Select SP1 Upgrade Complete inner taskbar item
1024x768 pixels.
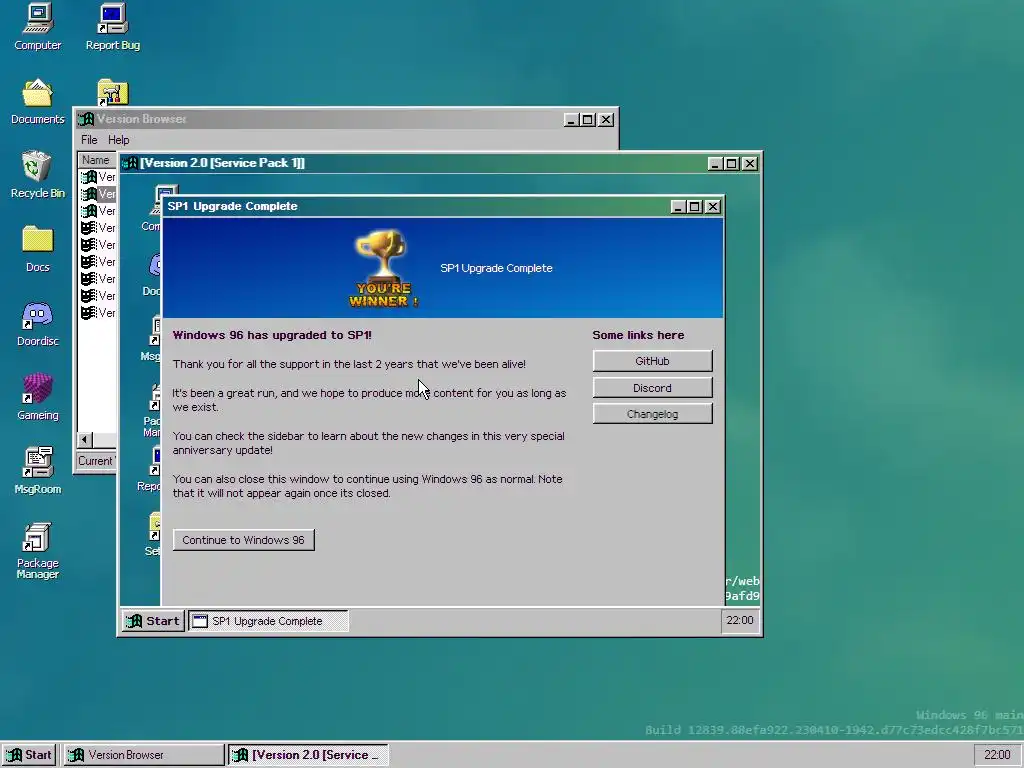click(268, 621)
